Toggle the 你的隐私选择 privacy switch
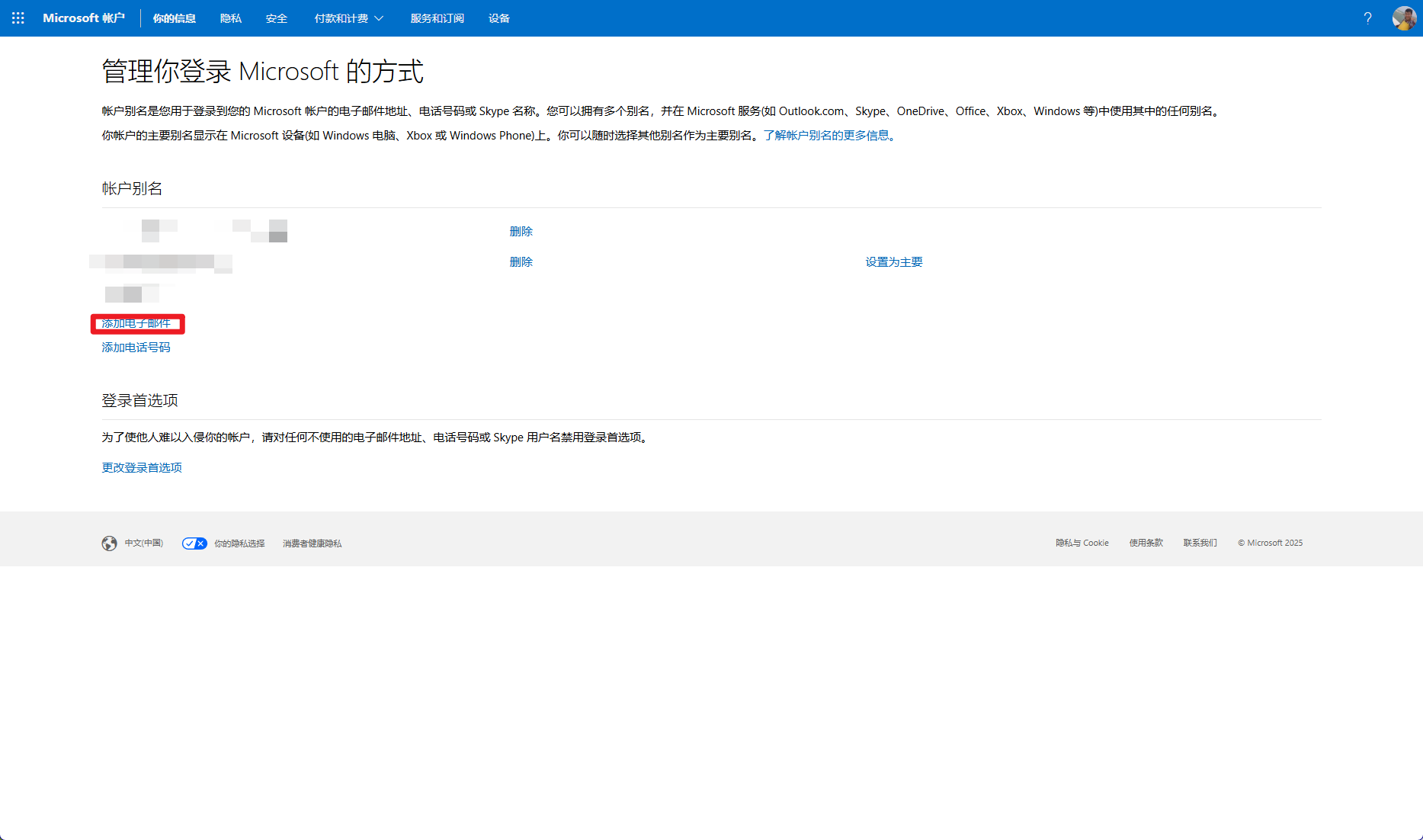This screenshot has height=840, width=1423. coord(194,543)
